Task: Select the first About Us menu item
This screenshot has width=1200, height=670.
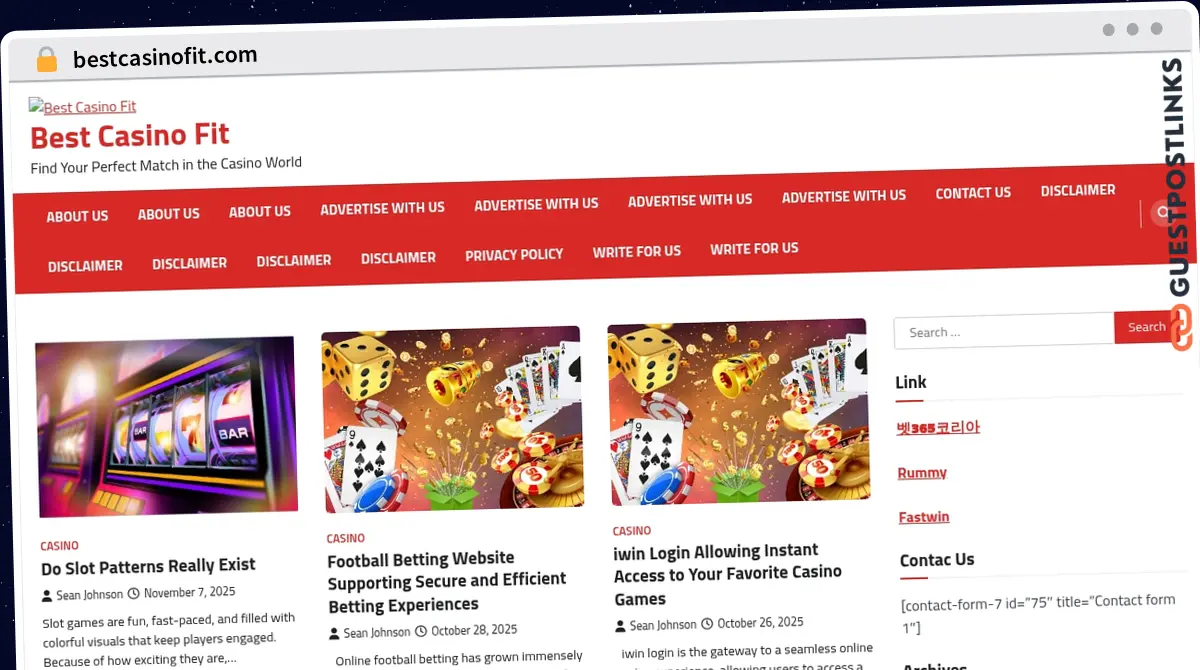Action: tap(77, 216)
